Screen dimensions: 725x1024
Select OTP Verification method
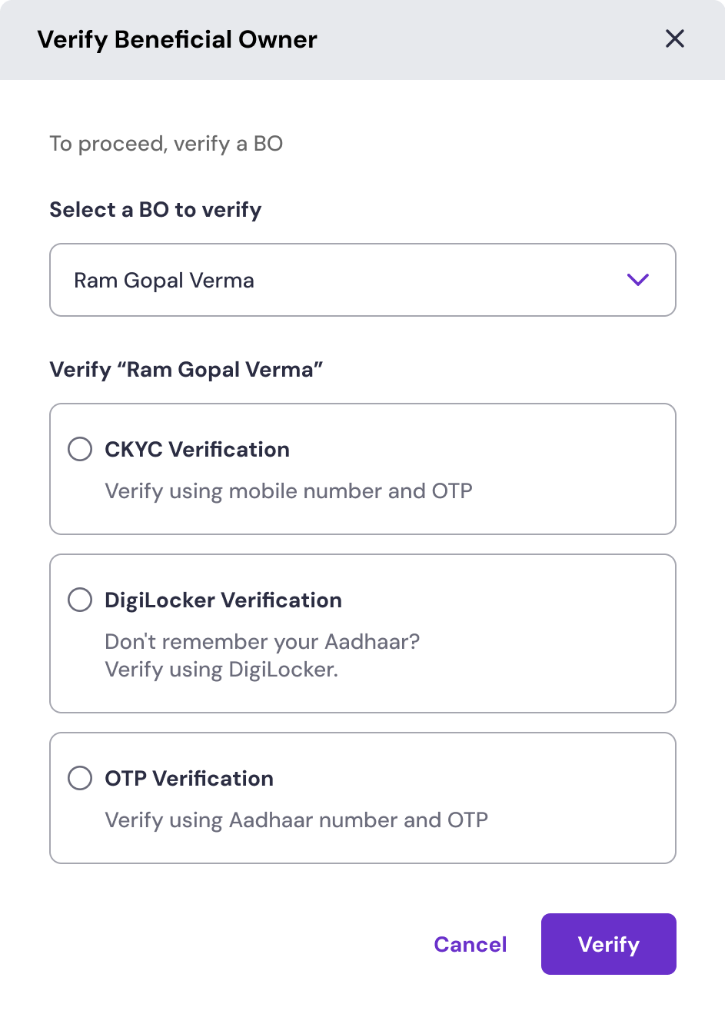point(80,778)
